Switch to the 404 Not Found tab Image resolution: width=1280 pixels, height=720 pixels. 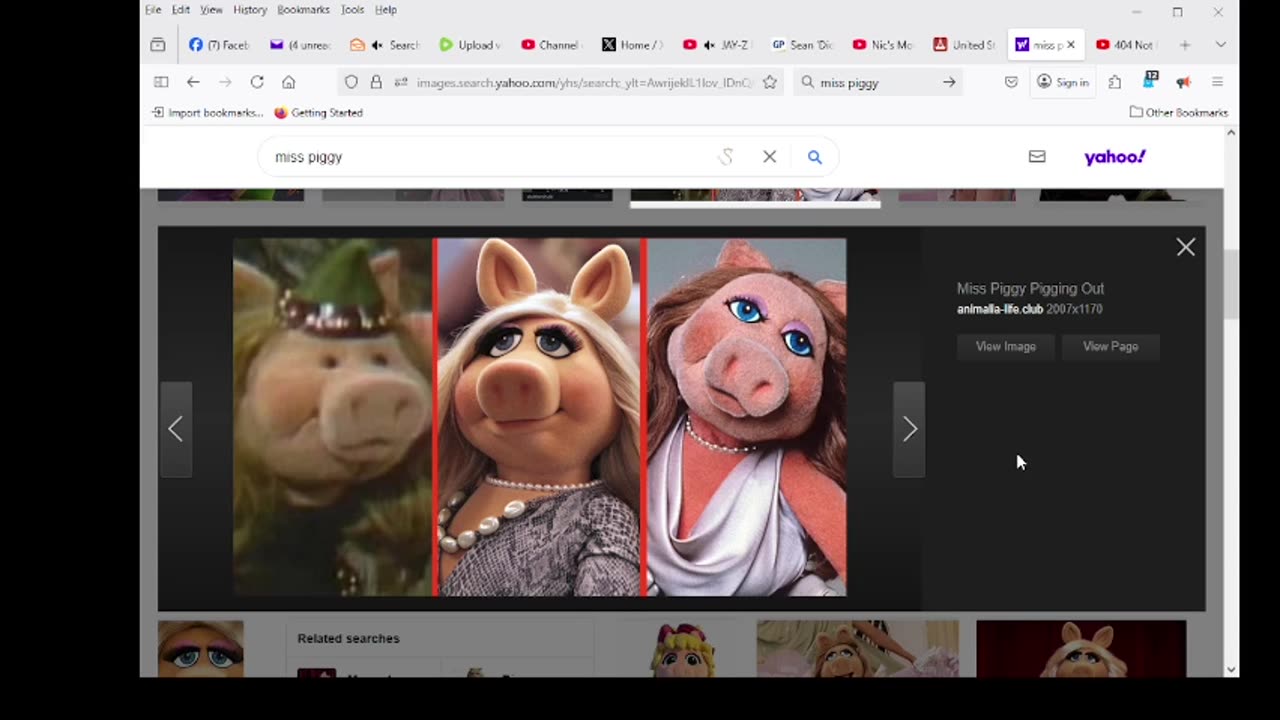tap(1125, 45)
